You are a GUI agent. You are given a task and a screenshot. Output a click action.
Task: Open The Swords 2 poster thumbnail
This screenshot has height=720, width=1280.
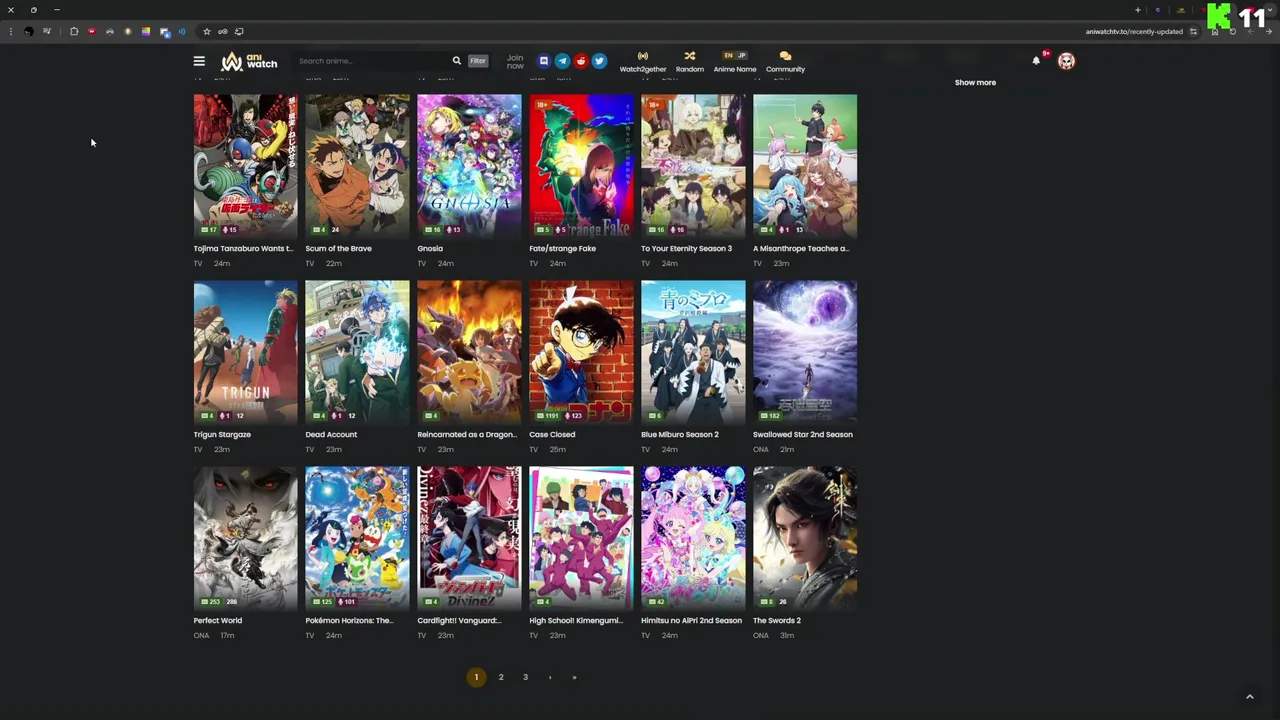pos(805,538)
